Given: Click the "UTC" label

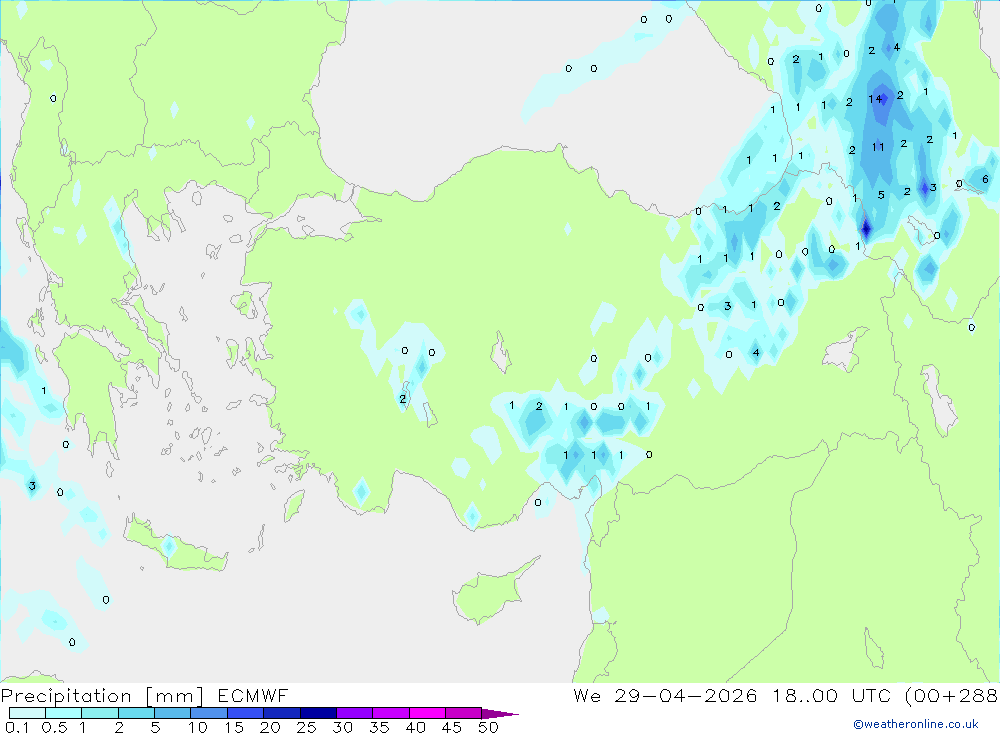Looking at the screenshot, I should pos(871,695).
